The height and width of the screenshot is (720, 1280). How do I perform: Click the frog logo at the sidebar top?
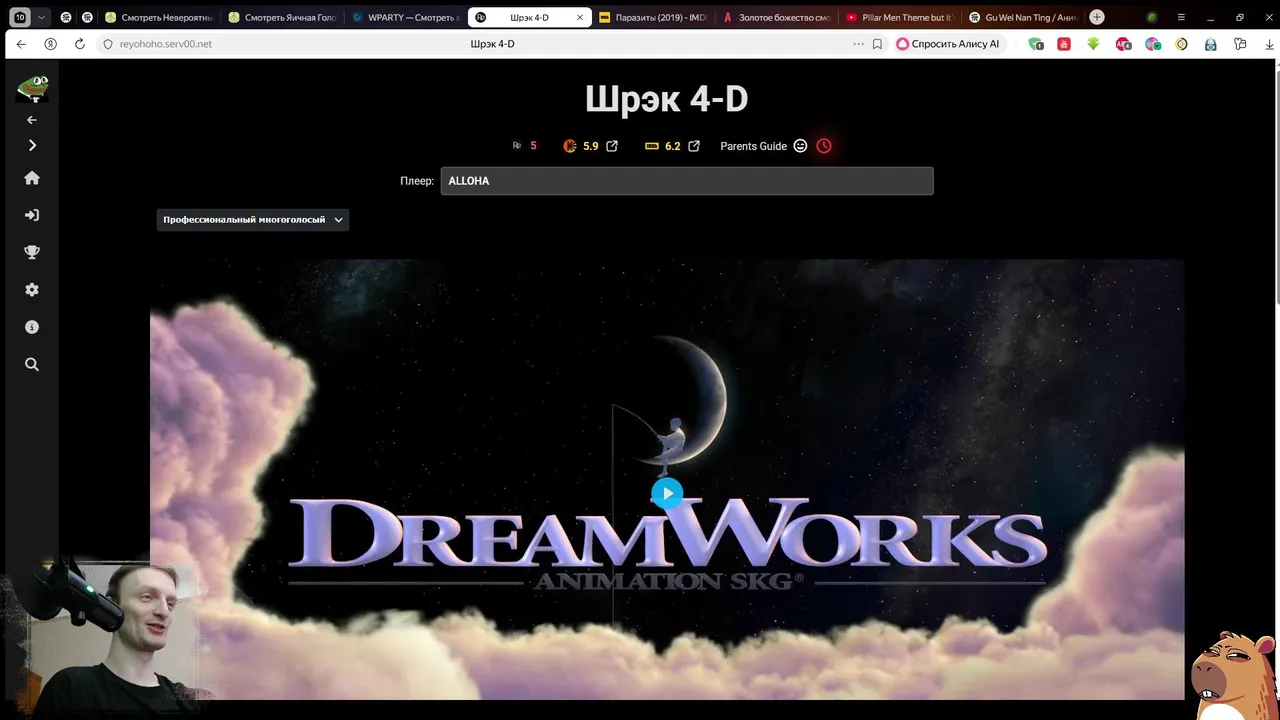click(x=32, y=89)
